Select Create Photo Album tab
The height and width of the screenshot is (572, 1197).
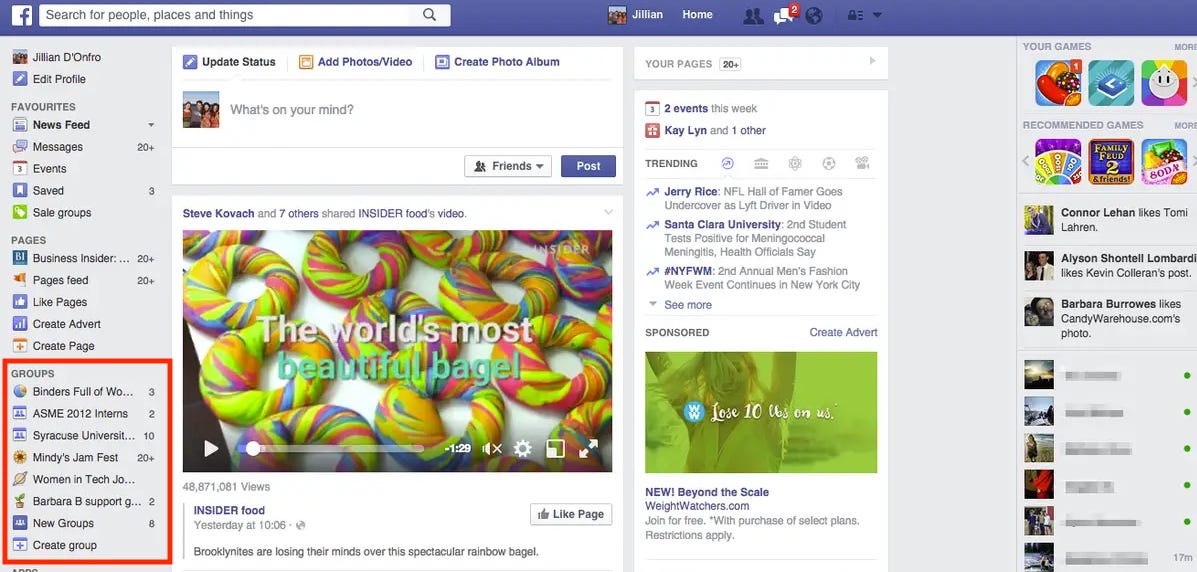point(498,62)
